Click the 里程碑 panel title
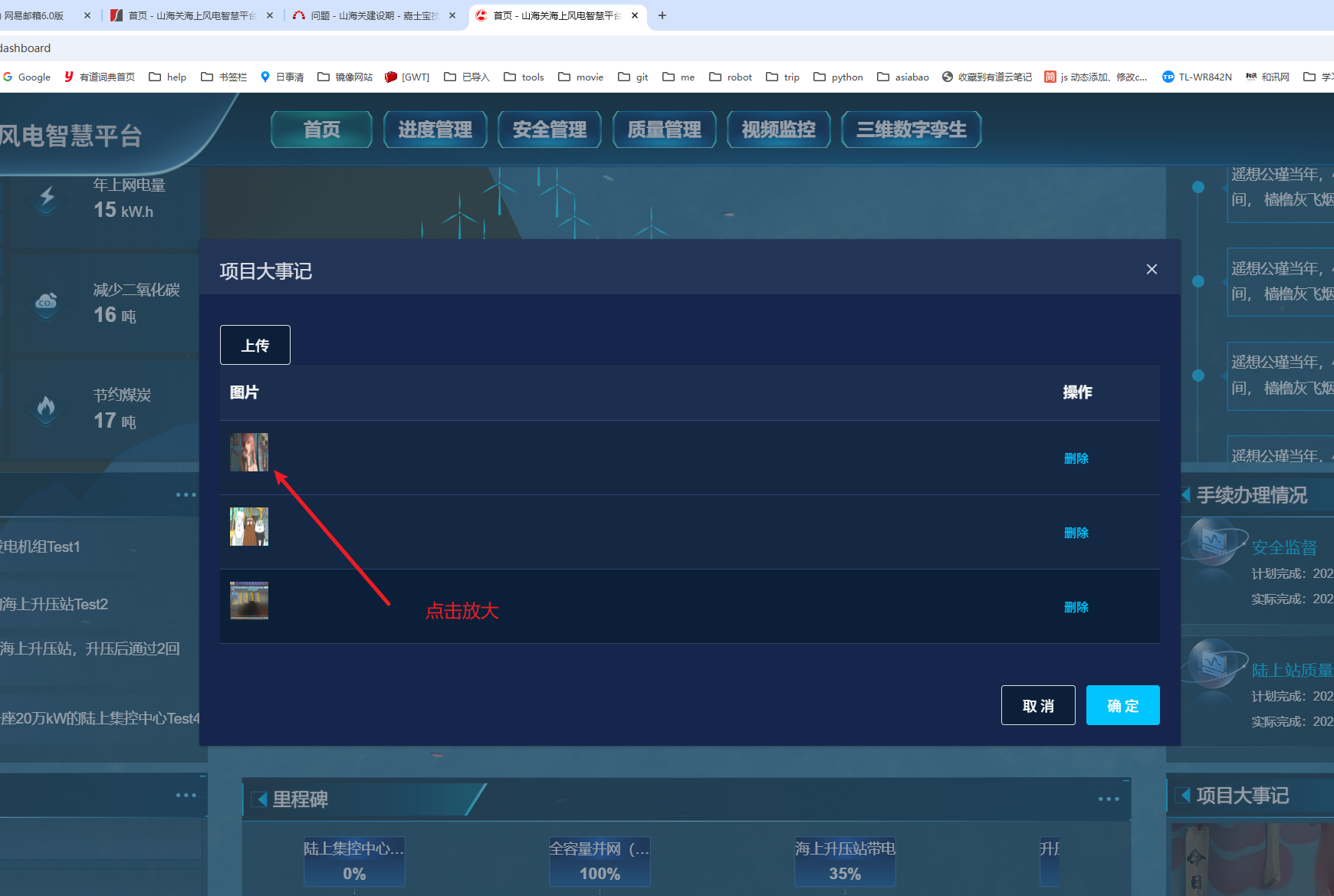This screenshot has height=896, width=1334. [x=301, y=799]
